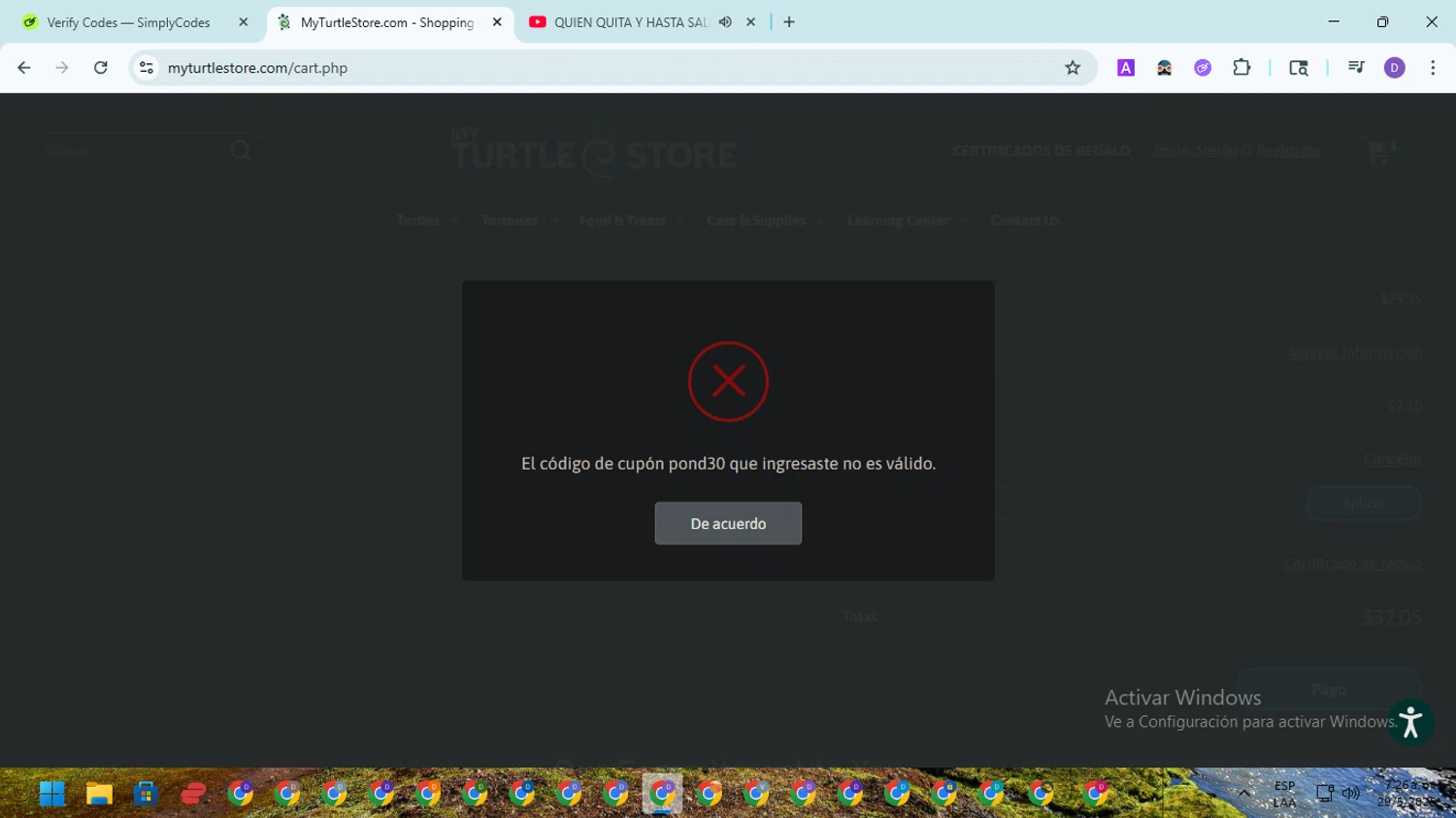Click the magnifier-in-window toolbar icon

point(1299,68)
